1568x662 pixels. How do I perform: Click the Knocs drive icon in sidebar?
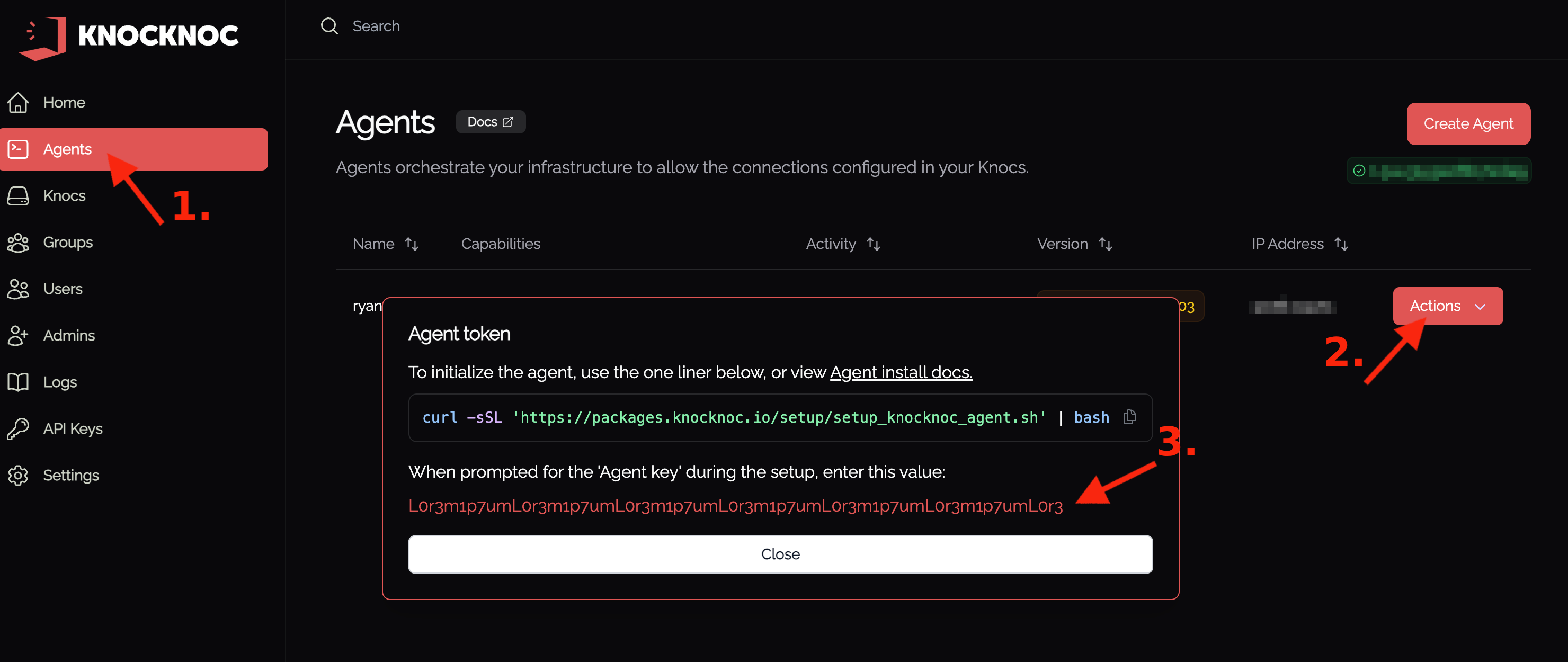click(18, 196)
